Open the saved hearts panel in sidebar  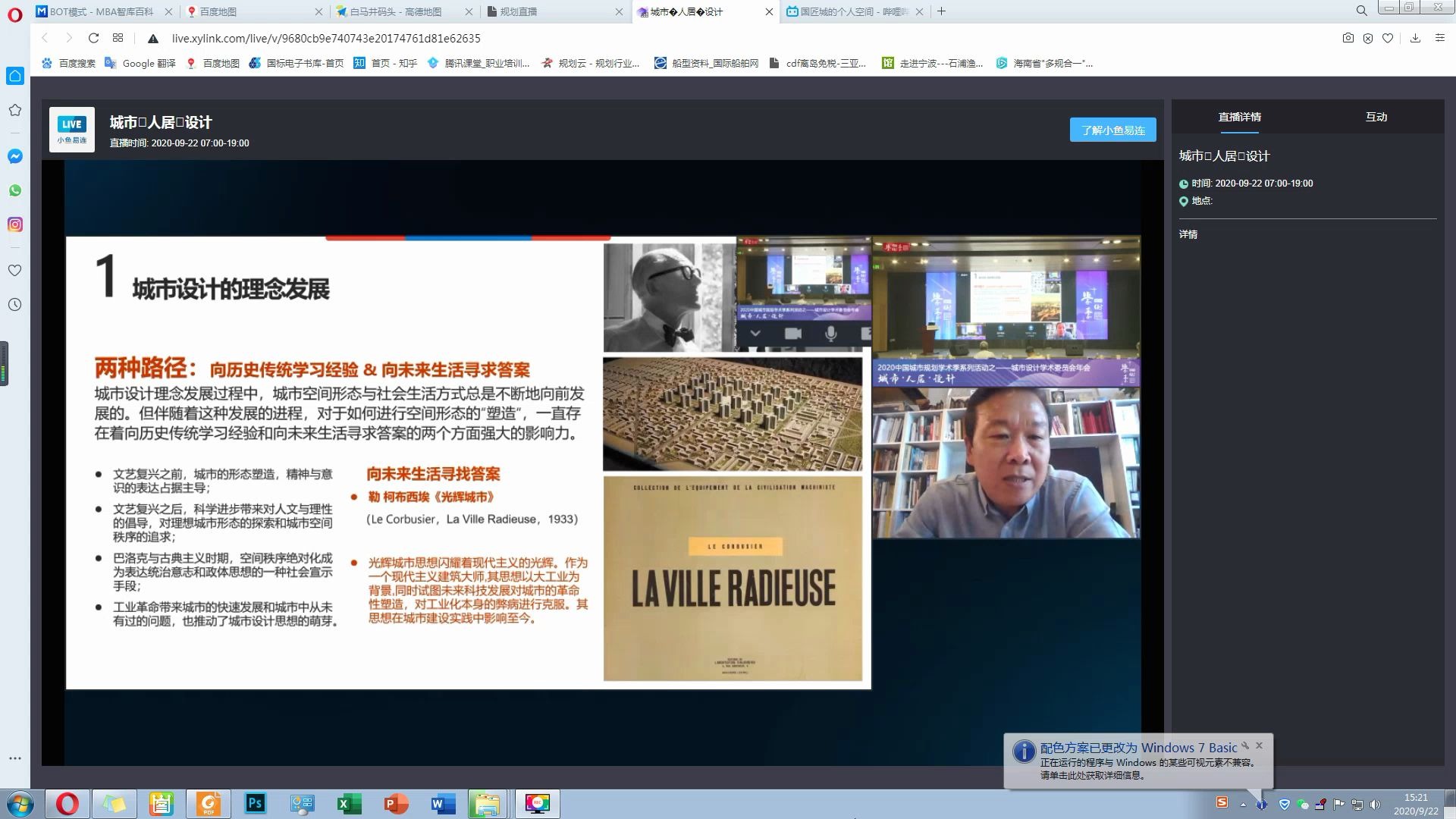click(15, 270)
